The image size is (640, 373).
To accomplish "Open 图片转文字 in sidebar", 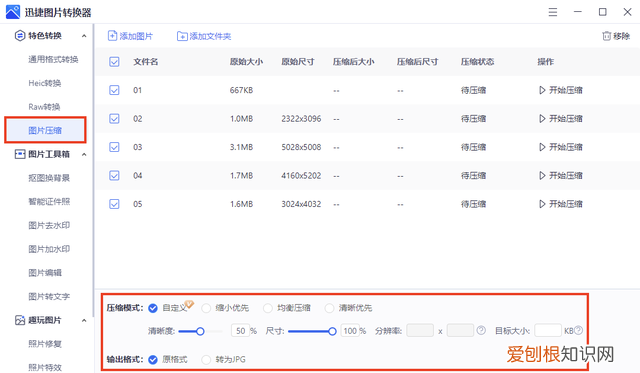I will click(x=49, y=296).
